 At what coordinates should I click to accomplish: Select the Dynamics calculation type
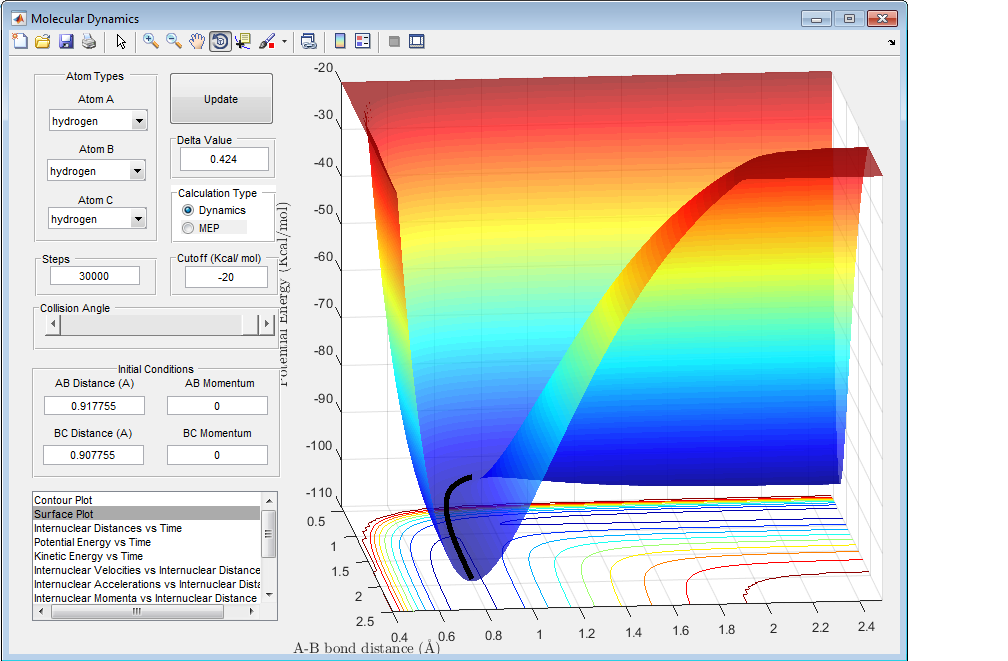coord(188,211)
